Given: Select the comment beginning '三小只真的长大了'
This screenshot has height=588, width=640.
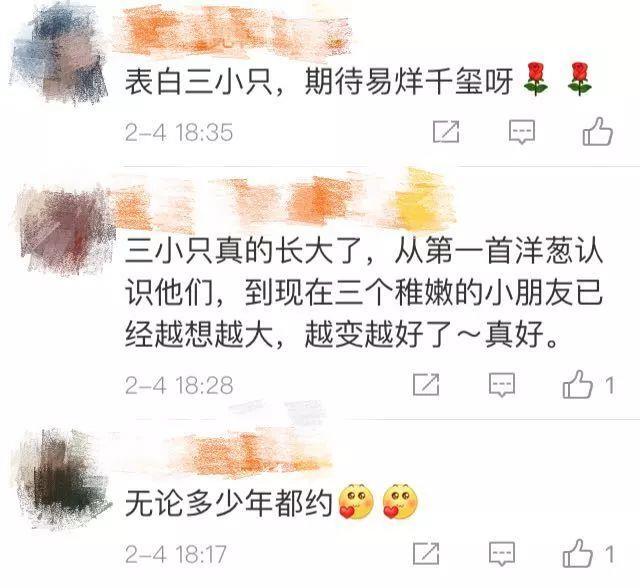Looking at the screenshot, I should point(364,292).
